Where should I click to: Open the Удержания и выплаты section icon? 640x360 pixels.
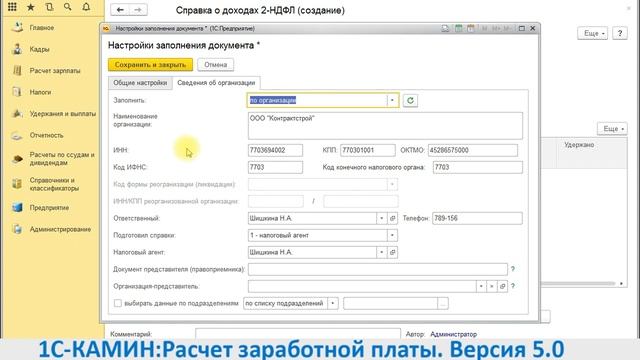click(x=17, y=114)
